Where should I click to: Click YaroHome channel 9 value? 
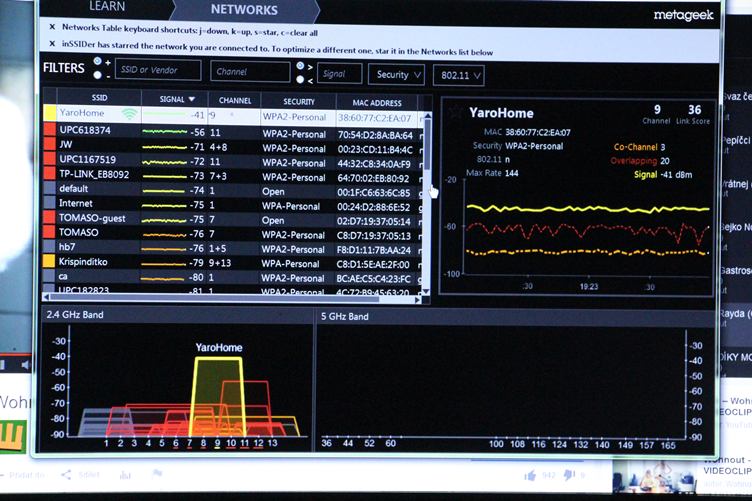click(657, 109)
